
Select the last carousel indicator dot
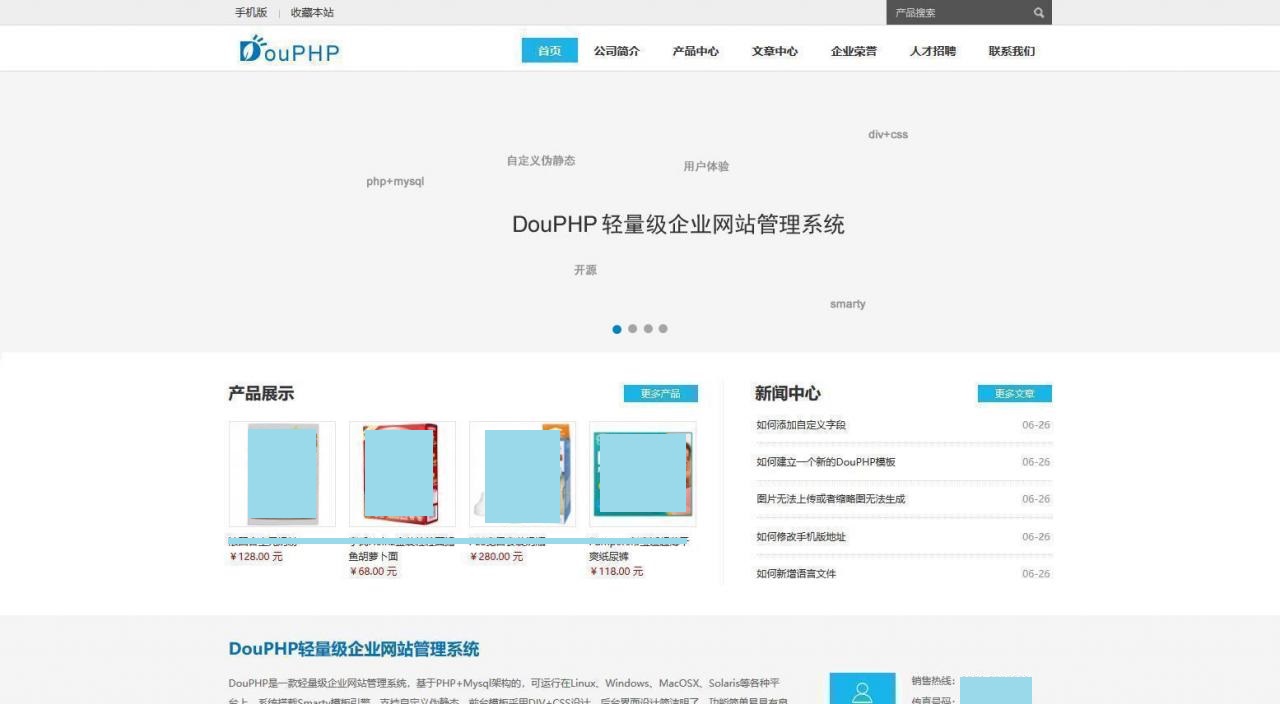(x=664, y=328)
